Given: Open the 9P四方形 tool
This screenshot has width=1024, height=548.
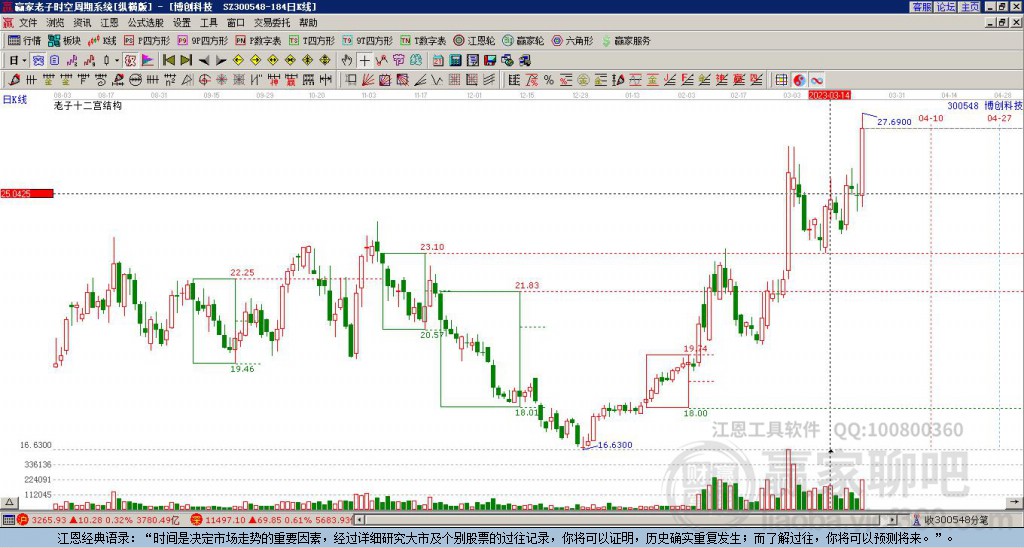Looking at the screenshot, I should pos(202,40).
